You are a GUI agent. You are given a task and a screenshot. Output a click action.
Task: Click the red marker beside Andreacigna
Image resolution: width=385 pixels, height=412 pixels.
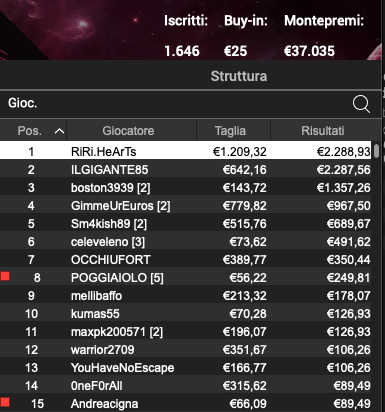(x=5, y=402)
